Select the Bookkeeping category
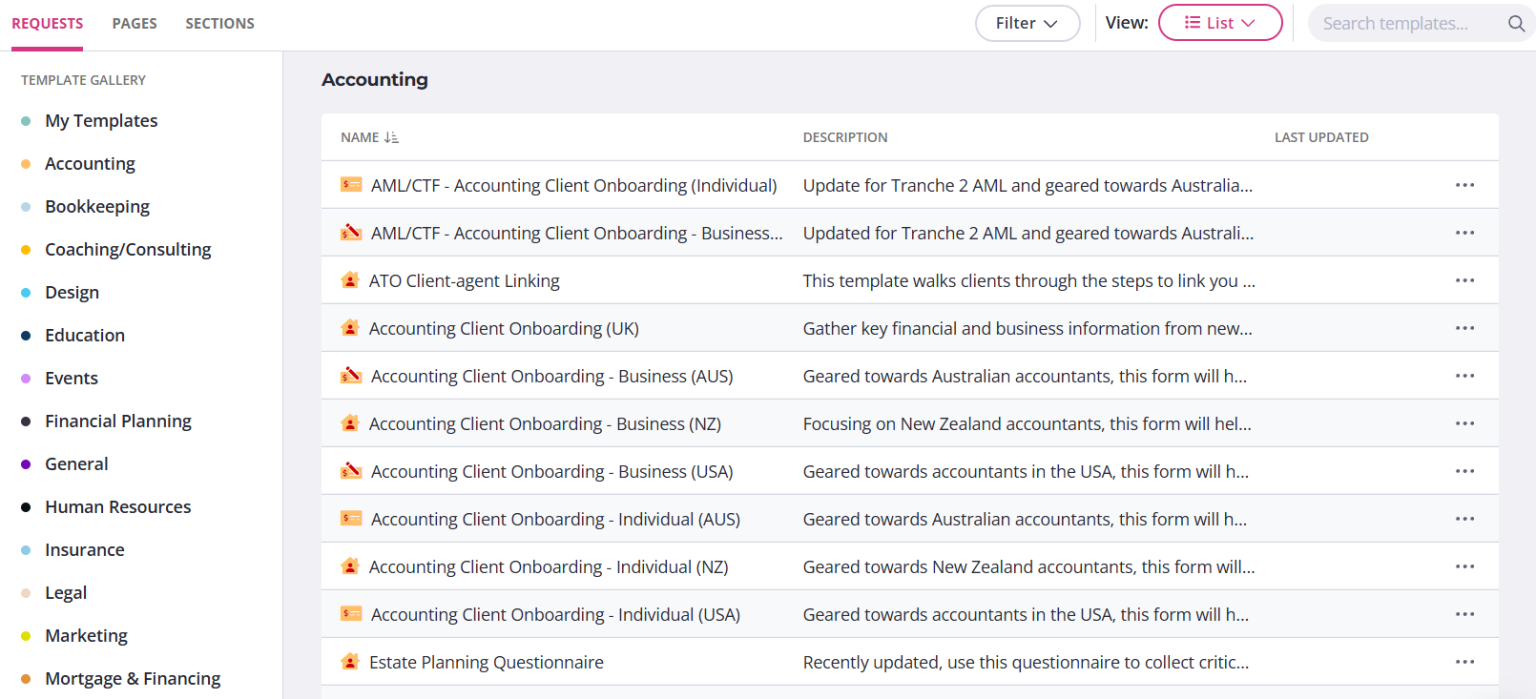 point(97,207)
